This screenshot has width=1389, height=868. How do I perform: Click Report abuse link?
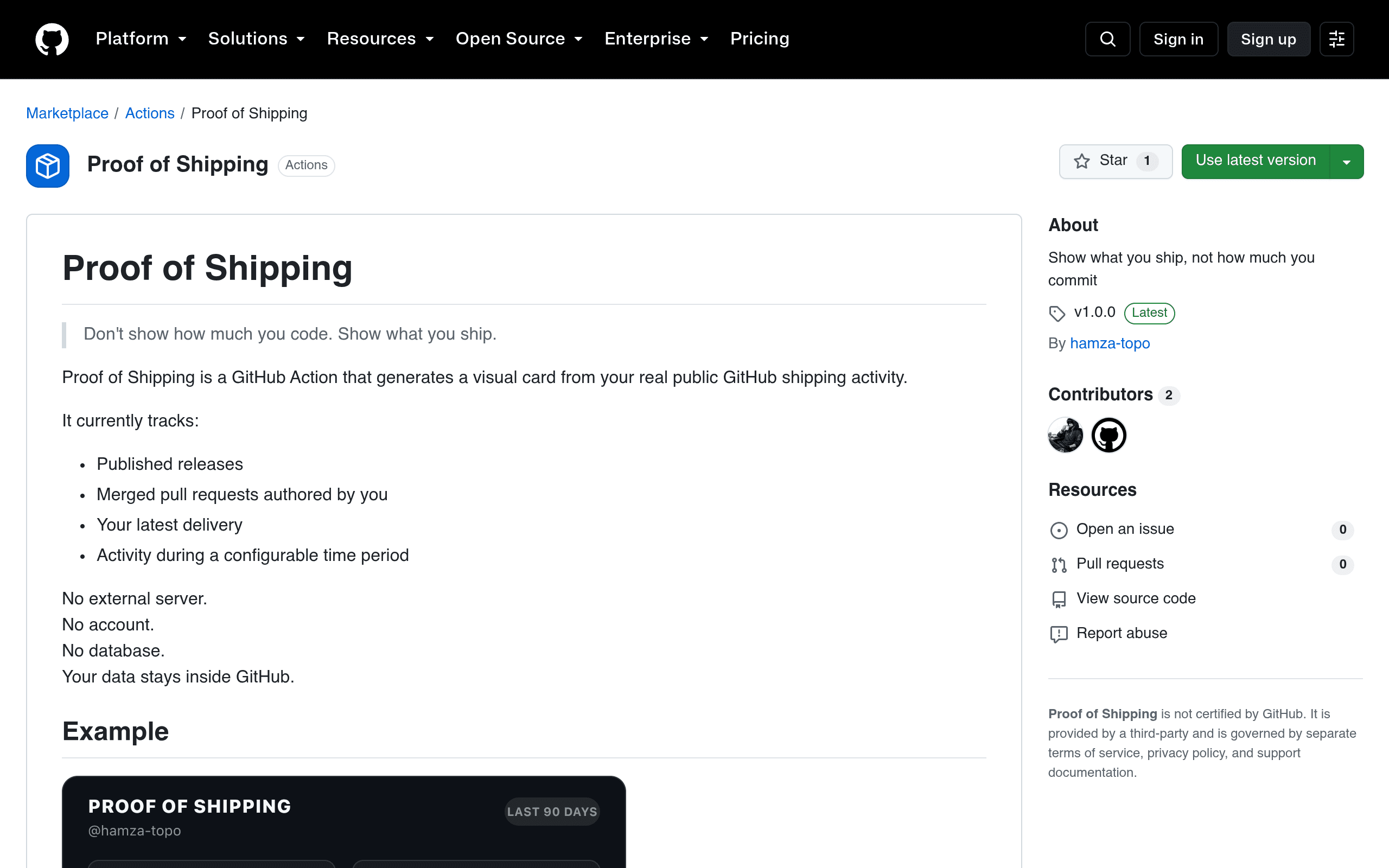click(1122, 633)
